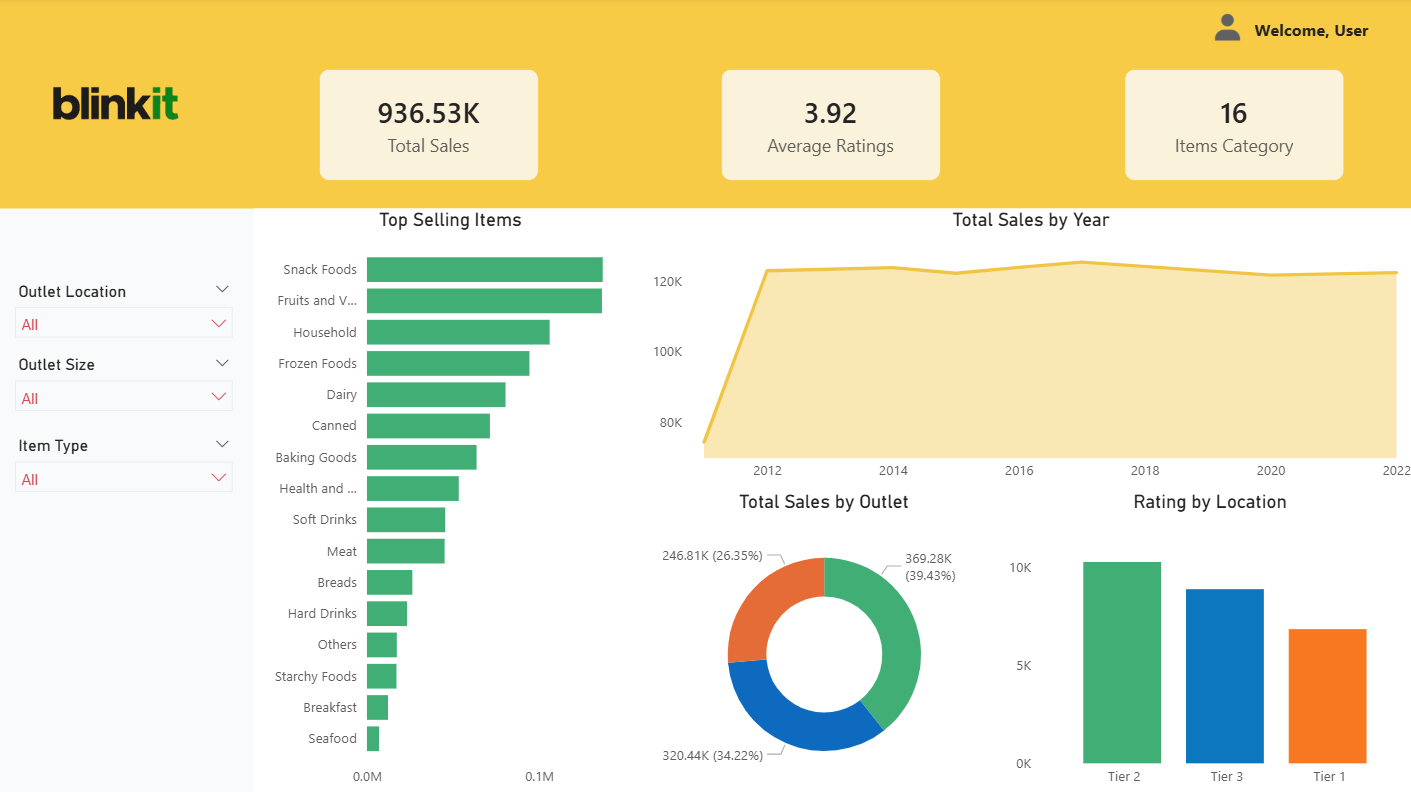Select the Breakfast bar

(x=377, y=707)
